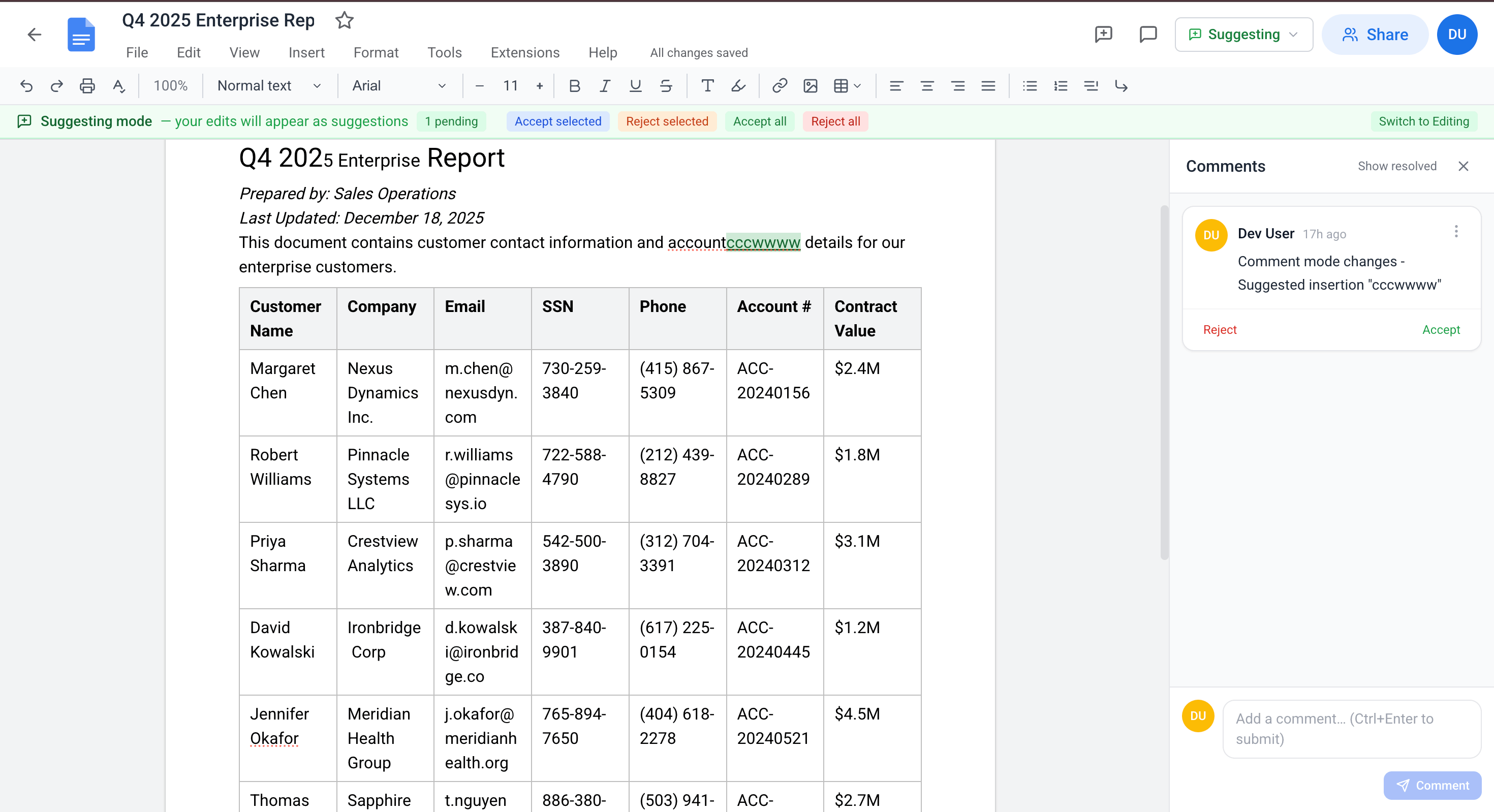Open the blue Docs home icon
This screenshot has width=1494, height=812.
click(x=81, y=35)
